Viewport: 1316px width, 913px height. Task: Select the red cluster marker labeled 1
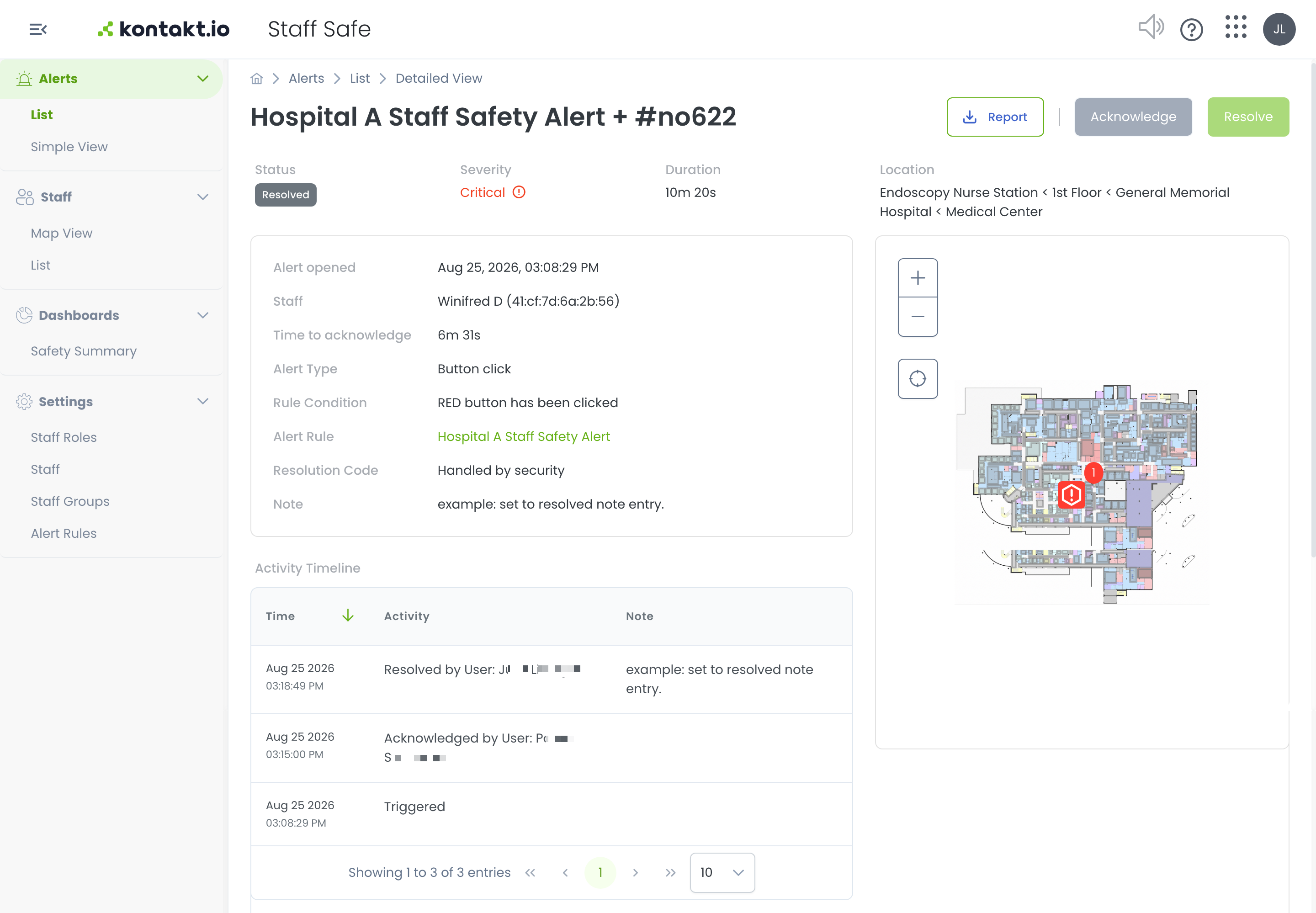click(x=1093, y=472)
